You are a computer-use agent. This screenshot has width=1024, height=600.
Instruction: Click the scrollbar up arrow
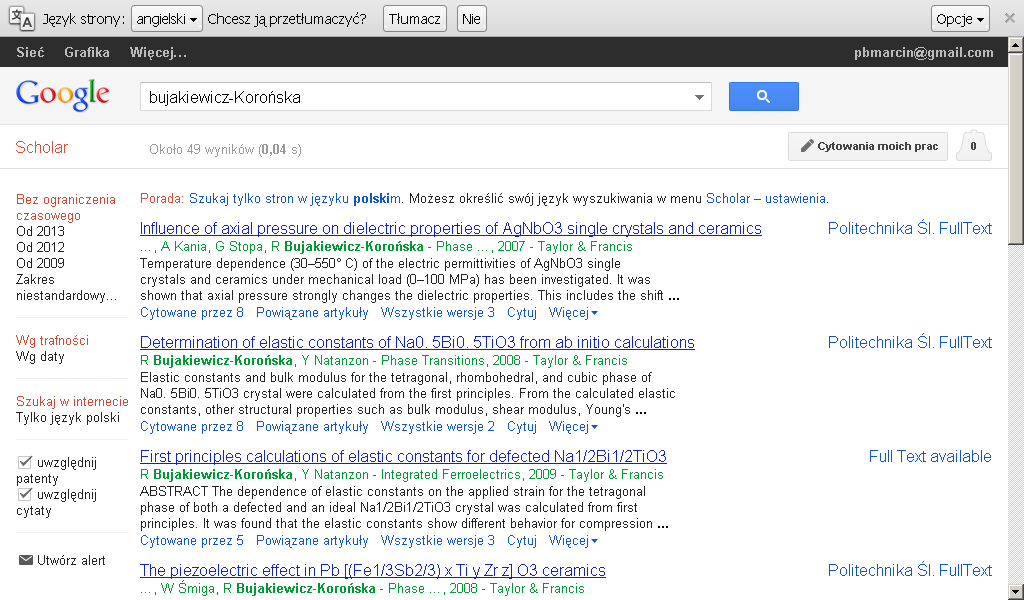1016,45
